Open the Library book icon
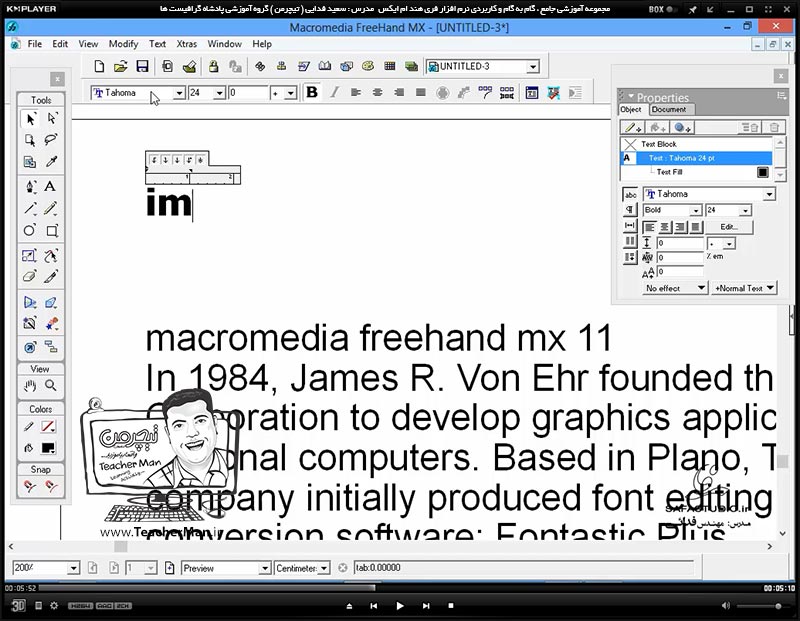 pos(324,66)
